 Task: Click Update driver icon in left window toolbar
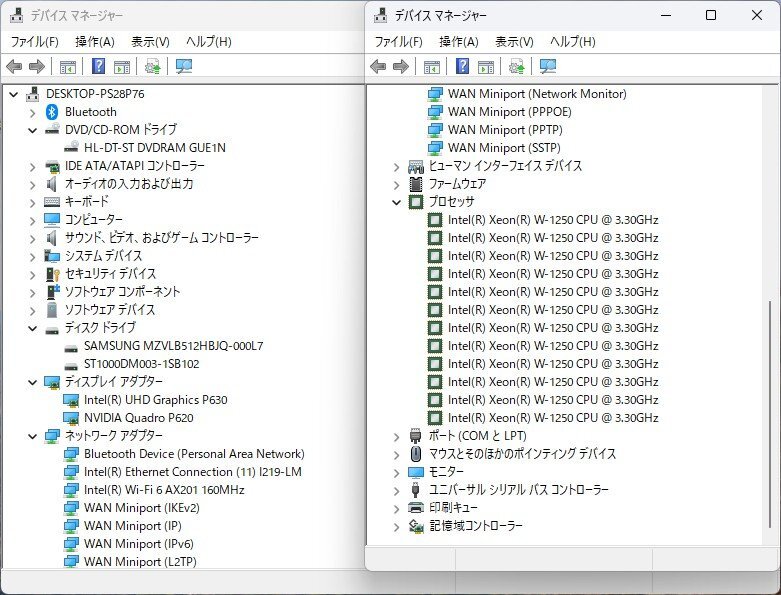152,66
